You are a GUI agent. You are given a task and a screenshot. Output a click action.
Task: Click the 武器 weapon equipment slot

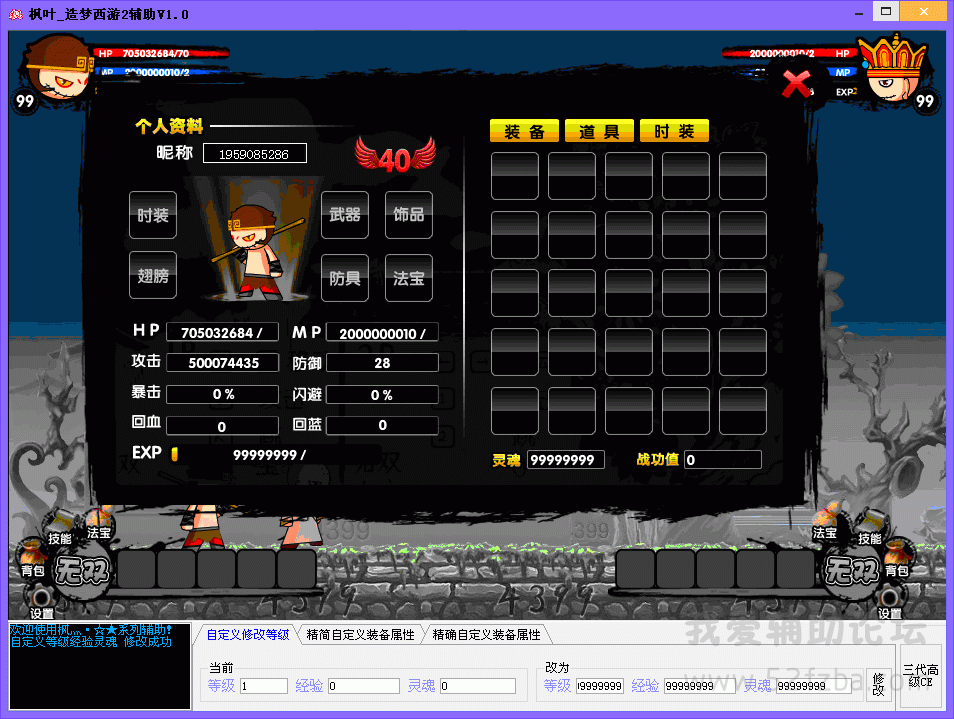(345, 215)
